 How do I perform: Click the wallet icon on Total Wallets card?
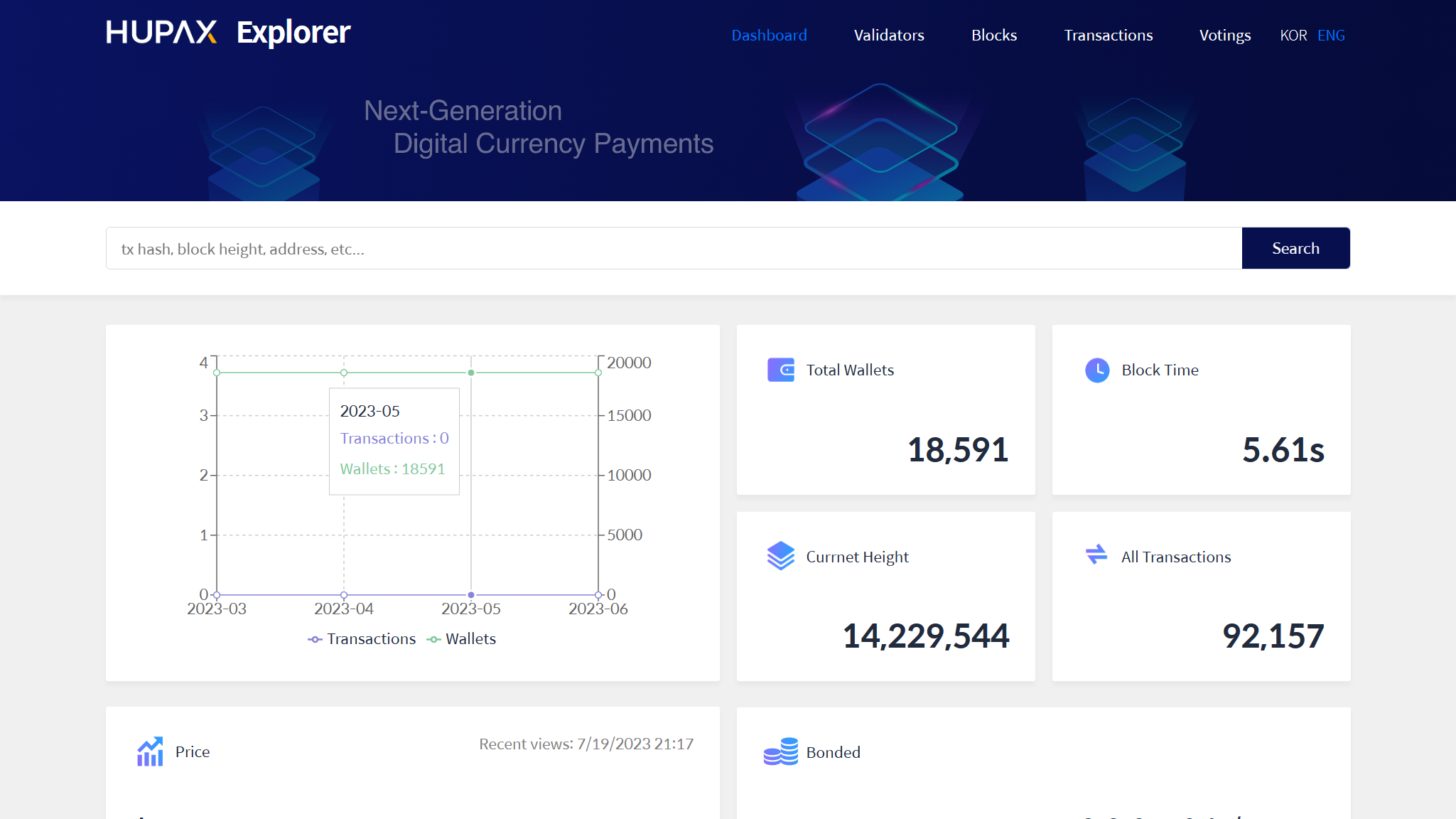coord(782,370)
